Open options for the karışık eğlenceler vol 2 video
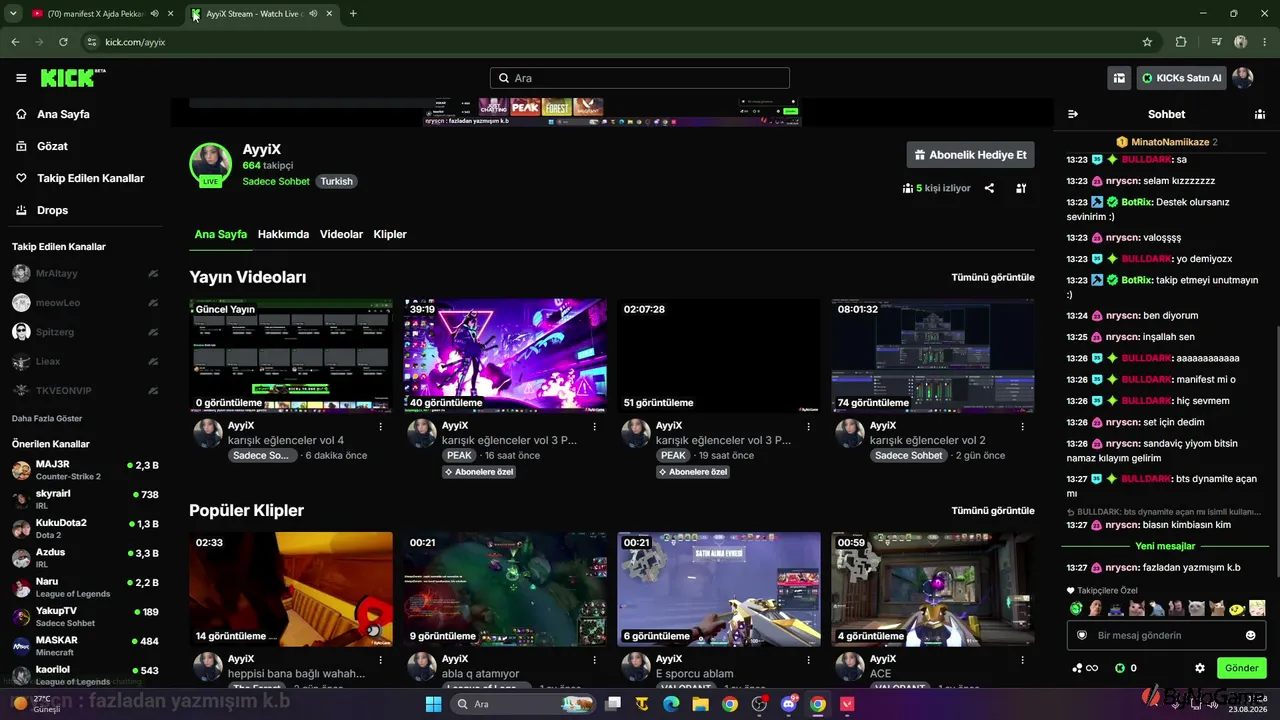 tap(1023, 426)
